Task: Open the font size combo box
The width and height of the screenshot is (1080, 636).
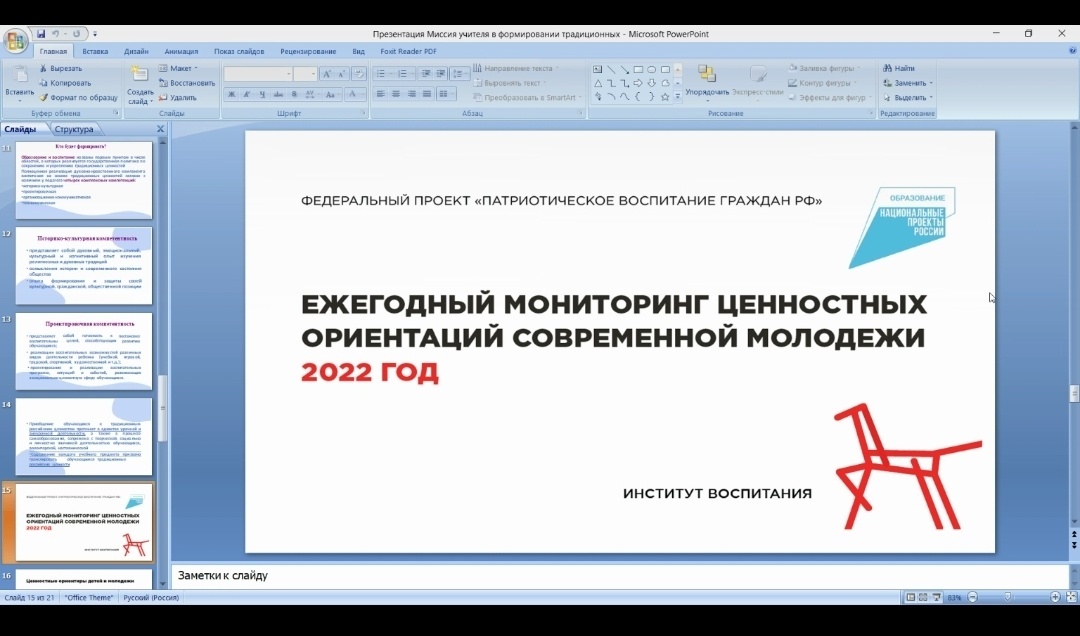Action: [x=305, y=74]
